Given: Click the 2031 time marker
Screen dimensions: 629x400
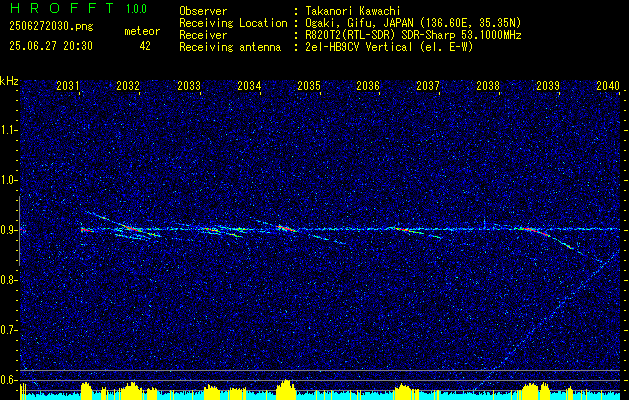Looking at the screenshot, I should pyautogui.click(x=67, y=86).
